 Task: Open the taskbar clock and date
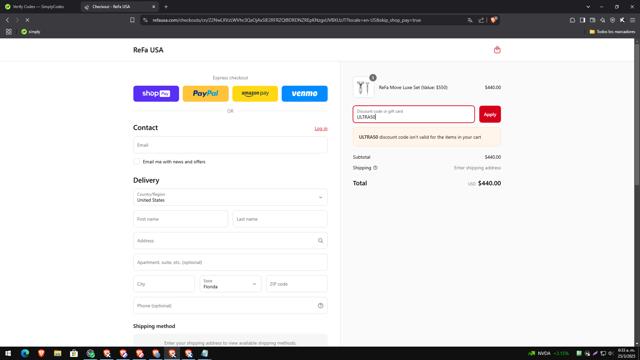(x=626, y=353)
